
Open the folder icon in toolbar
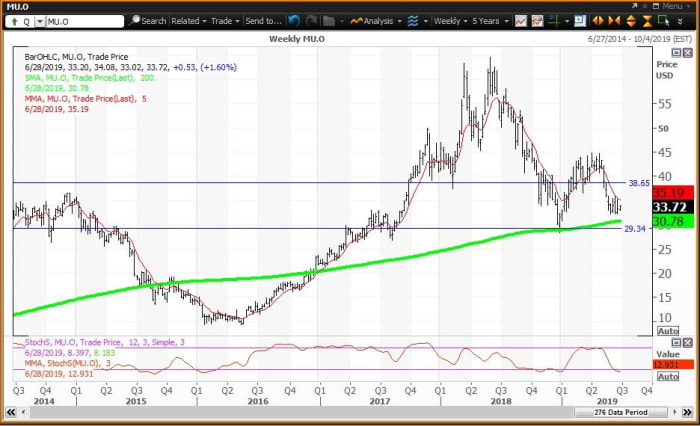(x=329, y=20)
